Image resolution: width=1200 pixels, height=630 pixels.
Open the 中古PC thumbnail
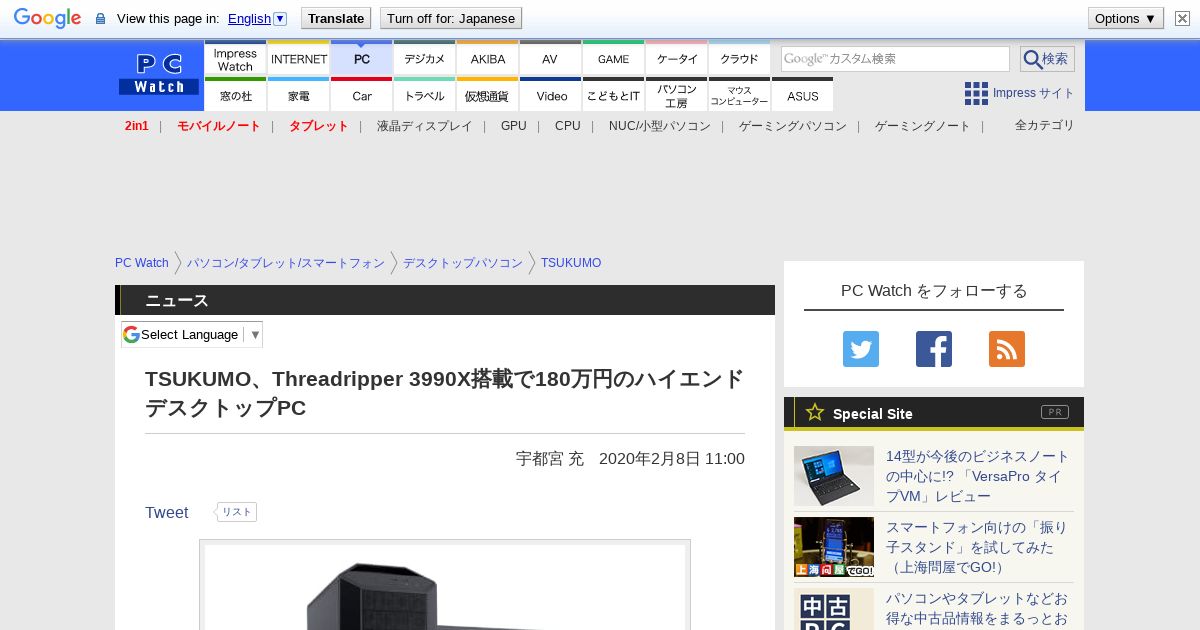click(834, 609)
